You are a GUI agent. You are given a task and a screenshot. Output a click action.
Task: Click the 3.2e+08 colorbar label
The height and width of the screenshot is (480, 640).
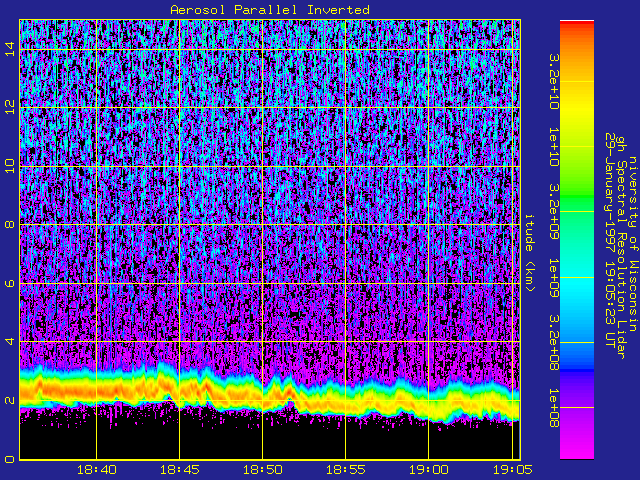click(553, 342)
